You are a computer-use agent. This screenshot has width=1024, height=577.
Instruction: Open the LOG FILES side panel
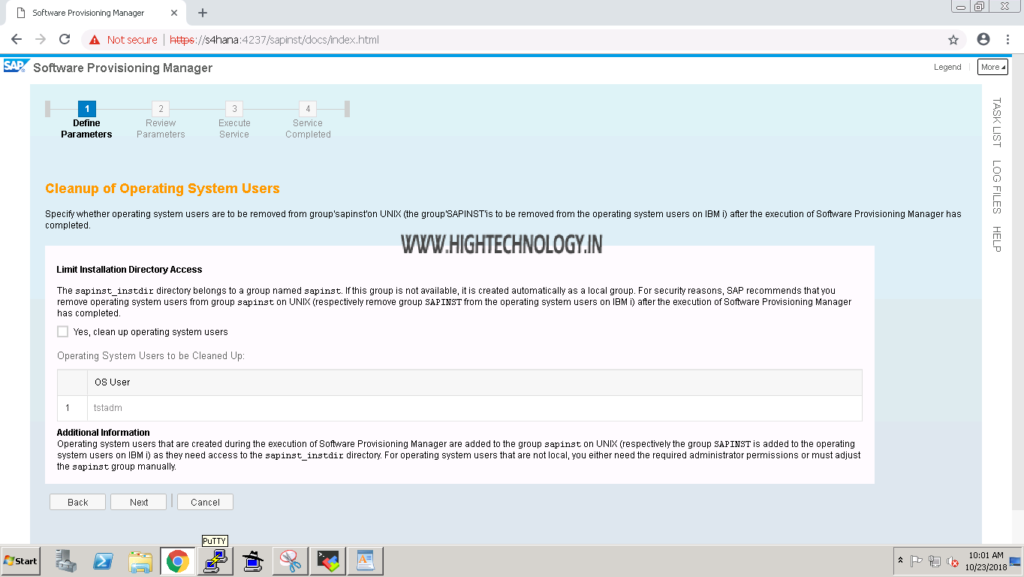tap(997, 187)
